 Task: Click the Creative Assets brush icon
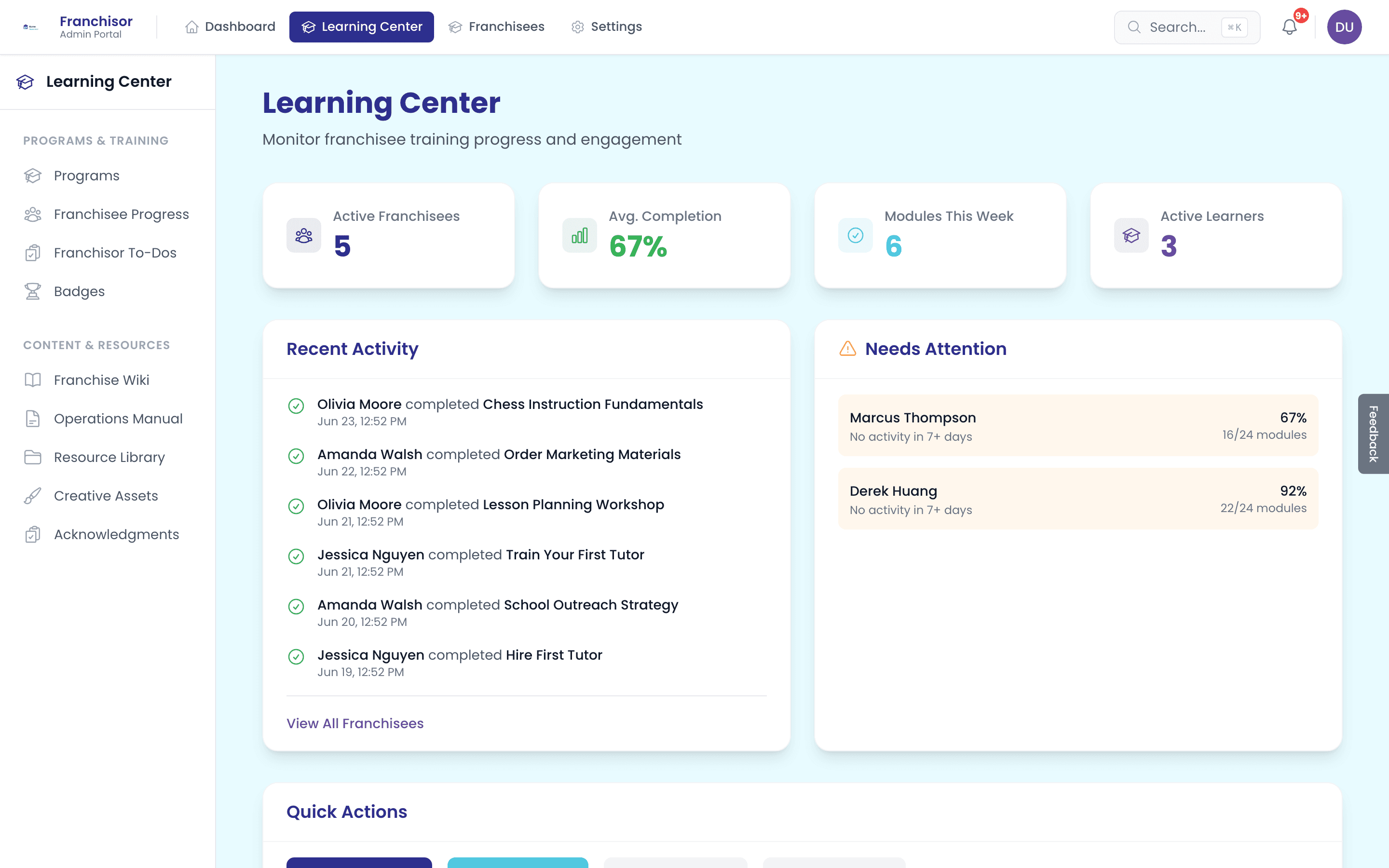coord(33,495)
